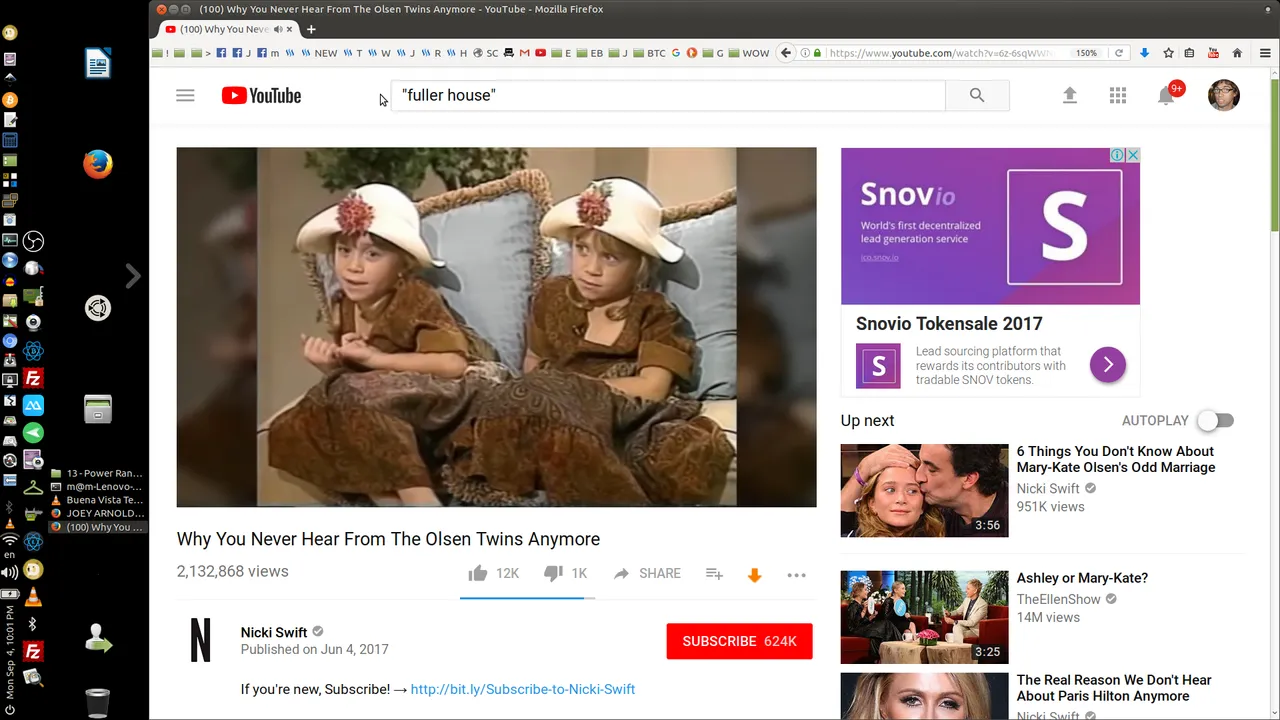The image size is (1280, 720).
Task: Open Snovio Tokensale 2017 headline
Action: (x=949, y=324)
